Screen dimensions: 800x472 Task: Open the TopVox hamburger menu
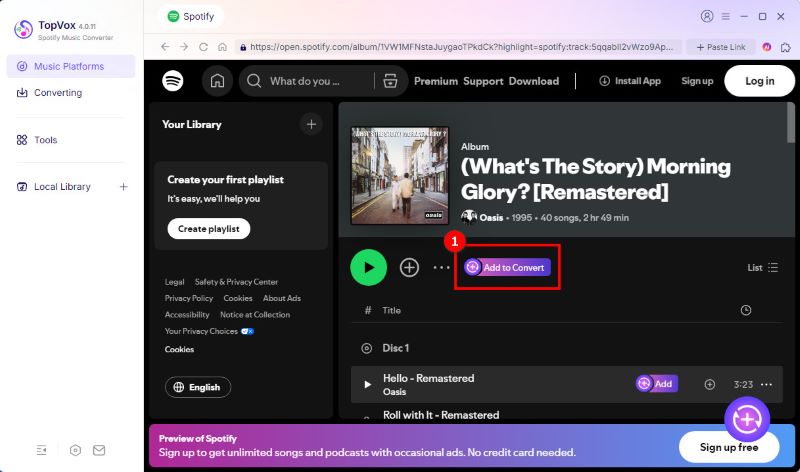click(x=726, y=16)
